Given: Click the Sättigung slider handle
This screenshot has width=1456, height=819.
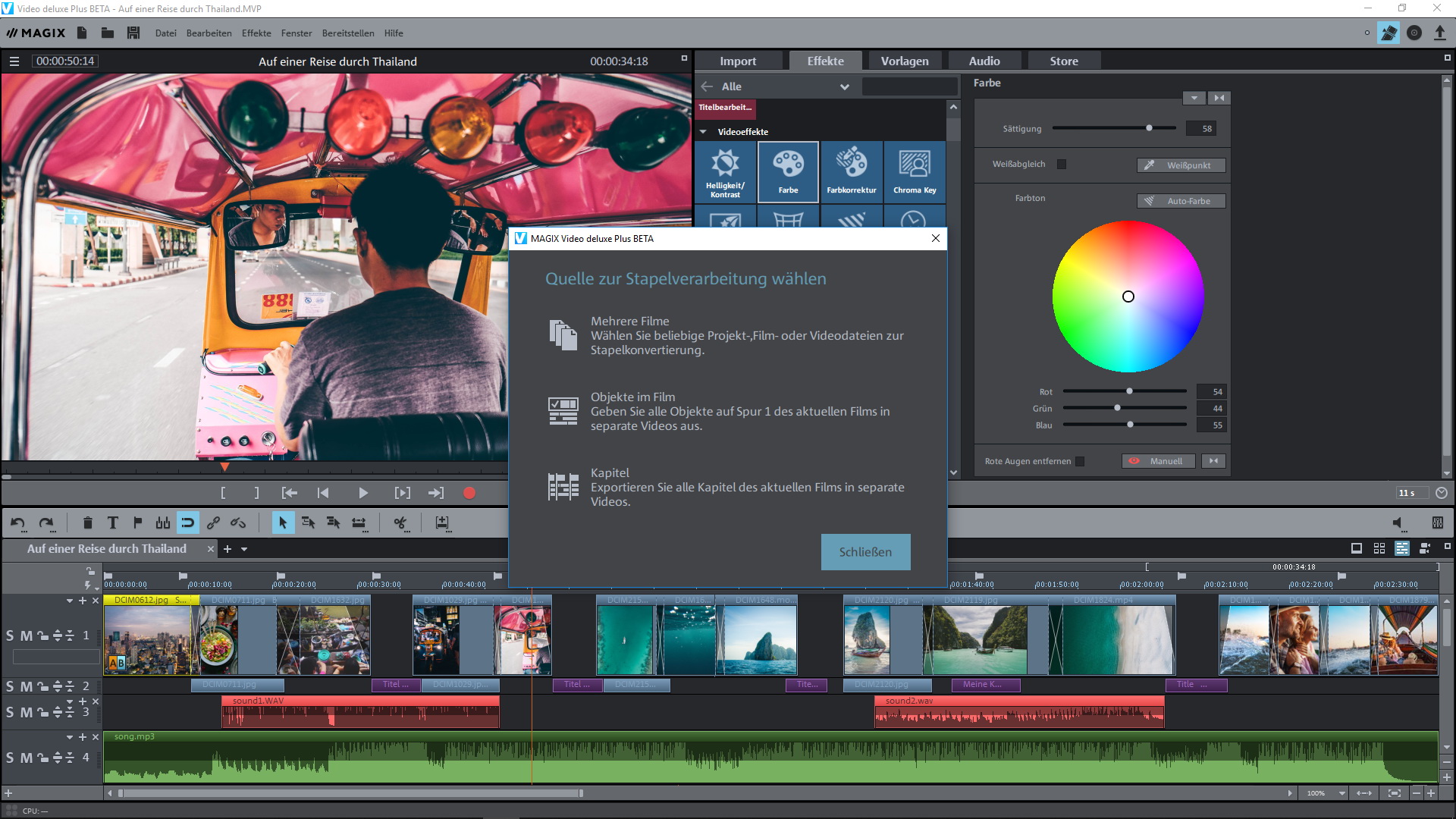Looking at the screenshot, I should [1149, 128].
